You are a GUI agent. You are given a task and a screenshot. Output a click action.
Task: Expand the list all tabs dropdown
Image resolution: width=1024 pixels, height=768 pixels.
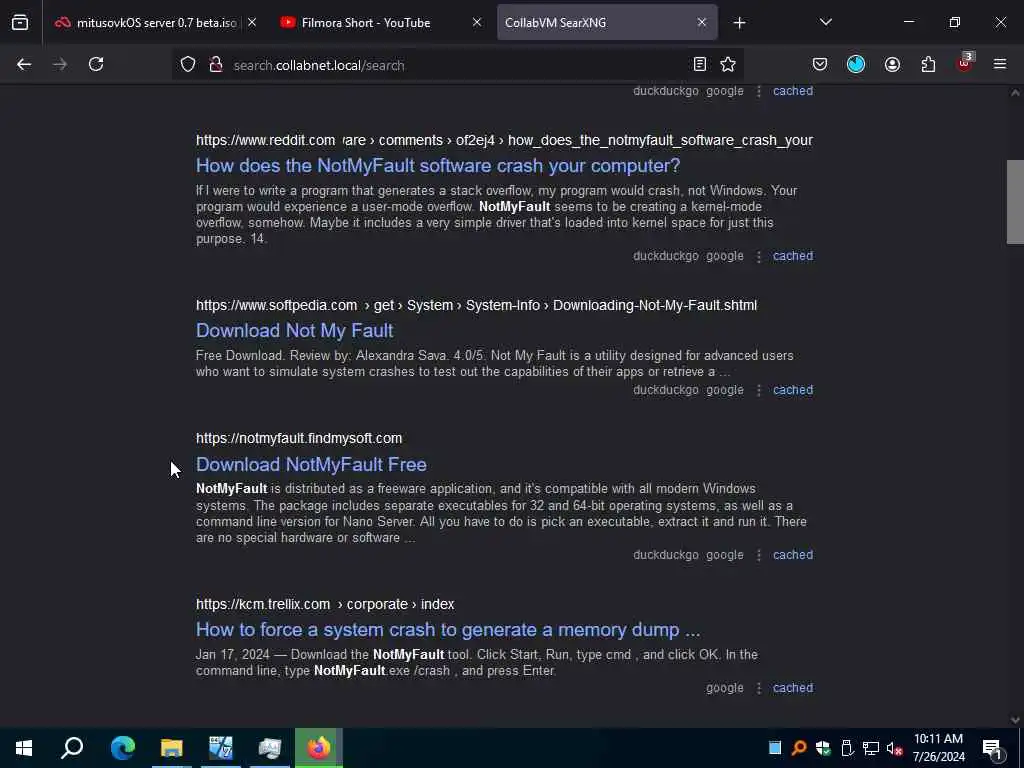(826, 22)
